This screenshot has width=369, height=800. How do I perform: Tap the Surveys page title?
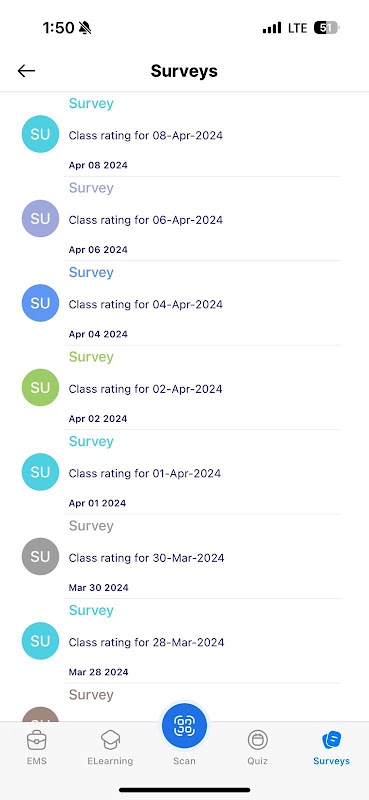(184, 71)
